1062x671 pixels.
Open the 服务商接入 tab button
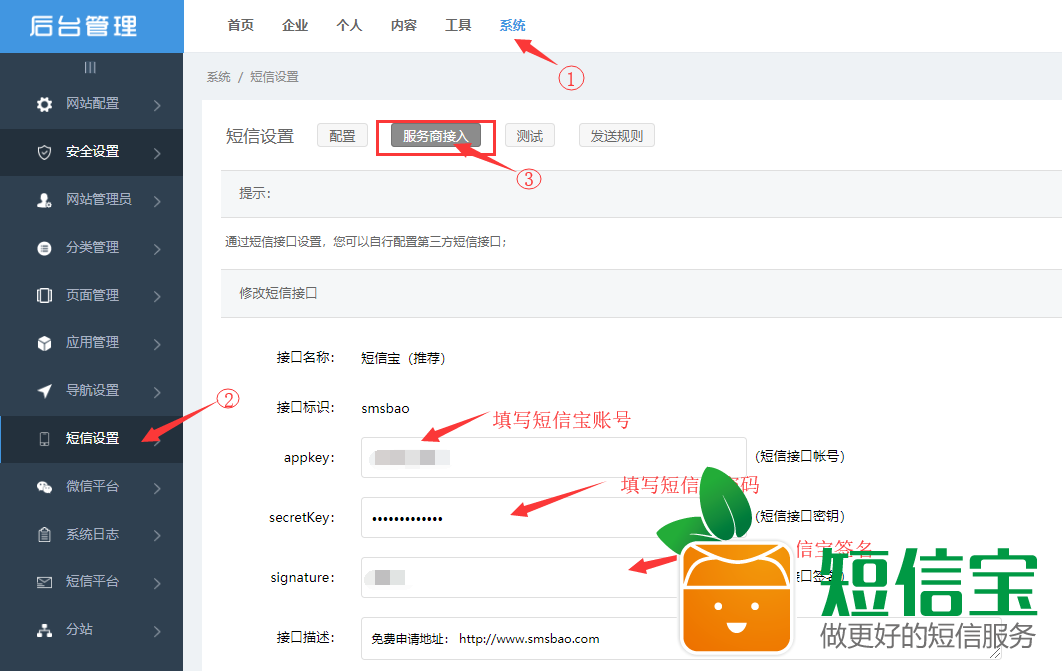click(x=436, y=136)
